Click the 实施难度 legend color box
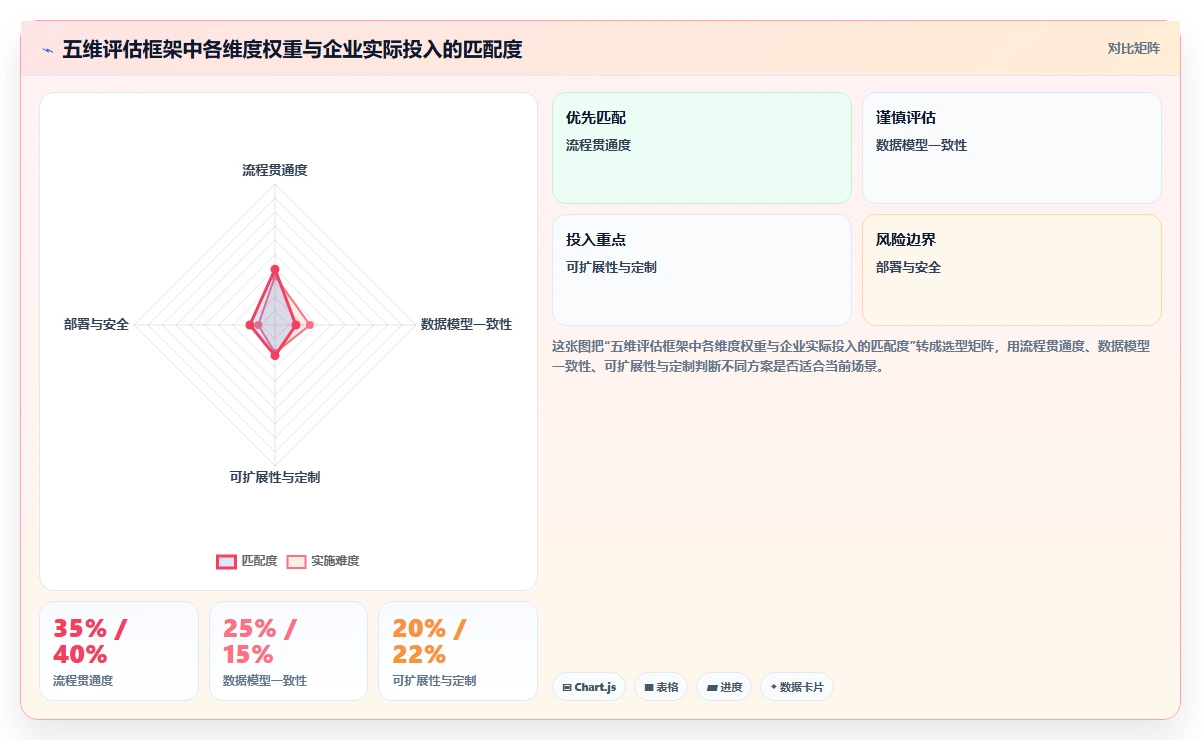 pyautogui.click(x=296, y=561)
